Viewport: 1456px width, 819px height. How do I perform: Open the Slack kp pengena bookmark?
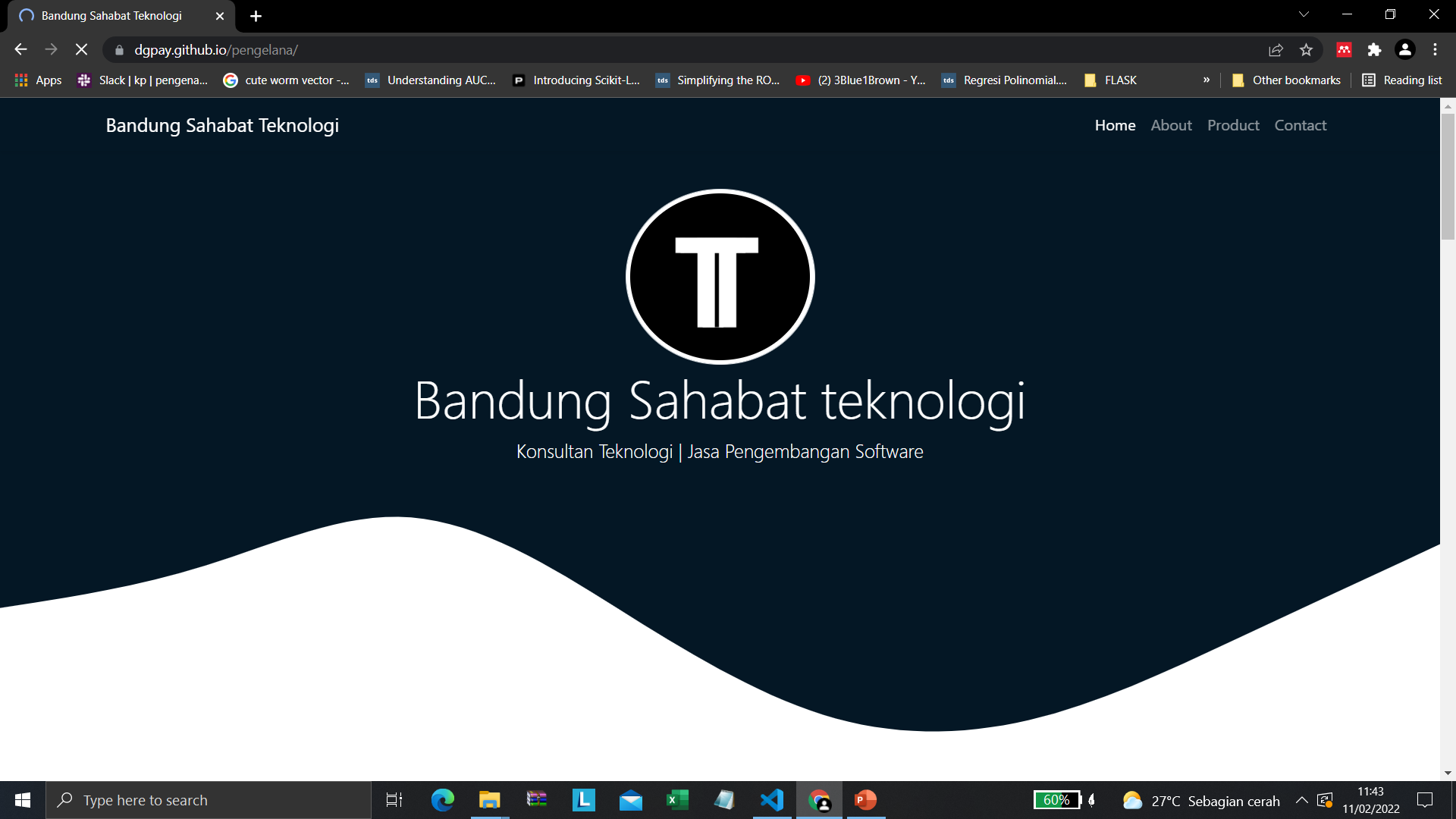tap(143, 80)
